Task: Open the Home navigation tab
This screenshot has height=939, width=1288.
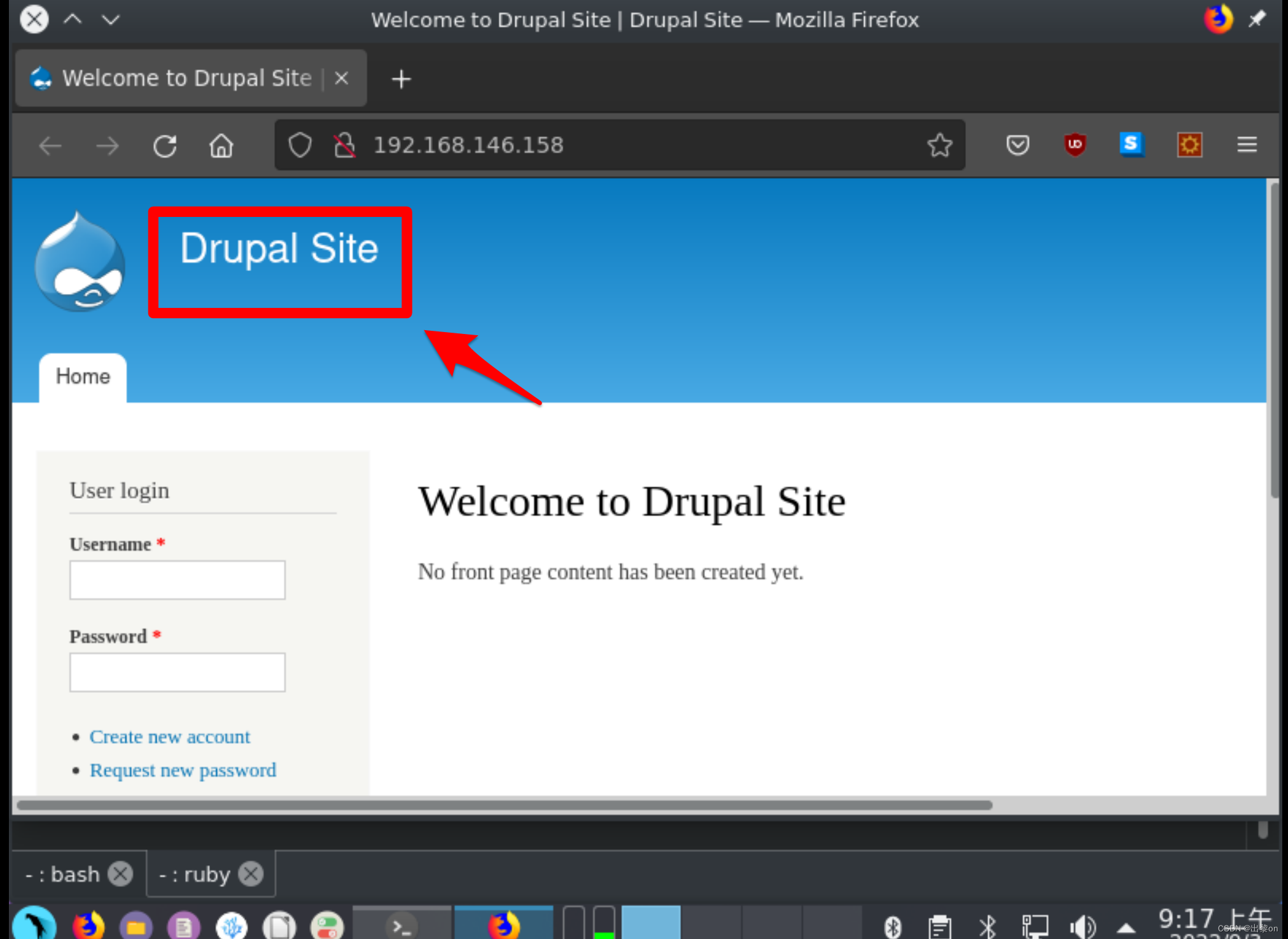Action: [83, 377]
